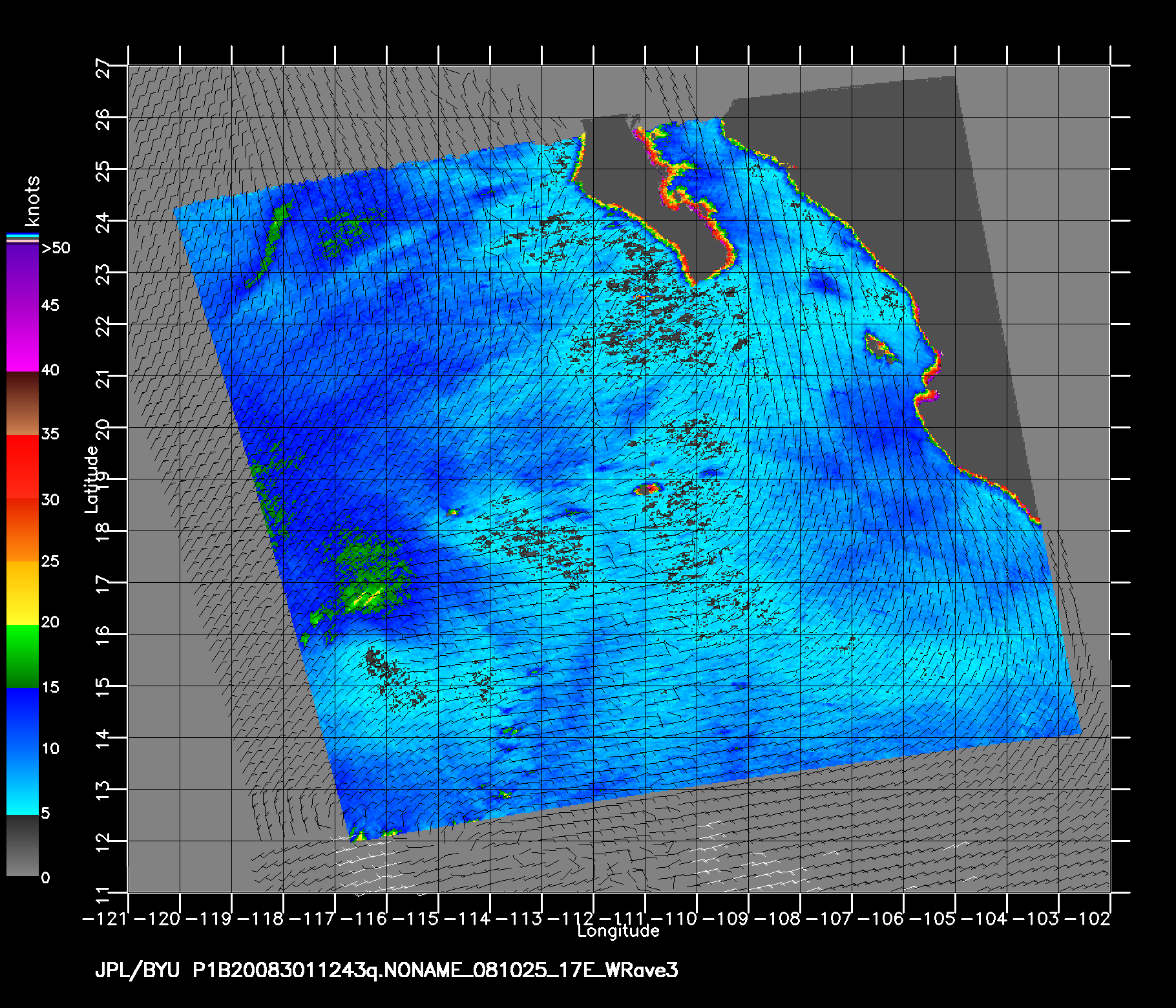This screenshot has height=1008, width=1176.
Task: Click legend value "45"
Action: pyautogui.click(x=50, y=305)
